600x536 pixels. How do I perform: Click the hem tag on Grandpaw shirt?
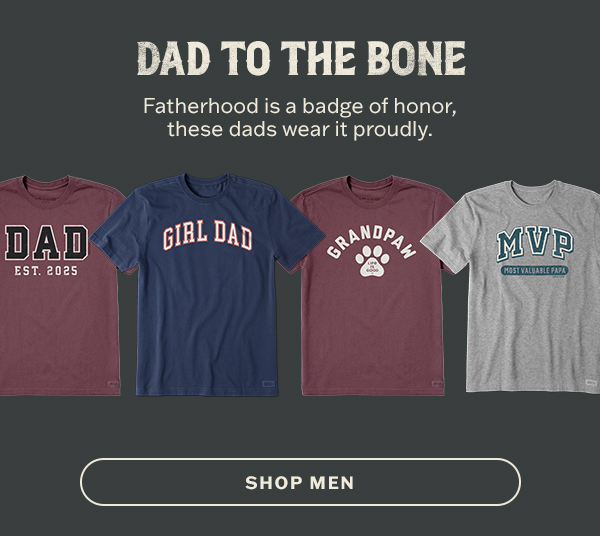[437, 383]
